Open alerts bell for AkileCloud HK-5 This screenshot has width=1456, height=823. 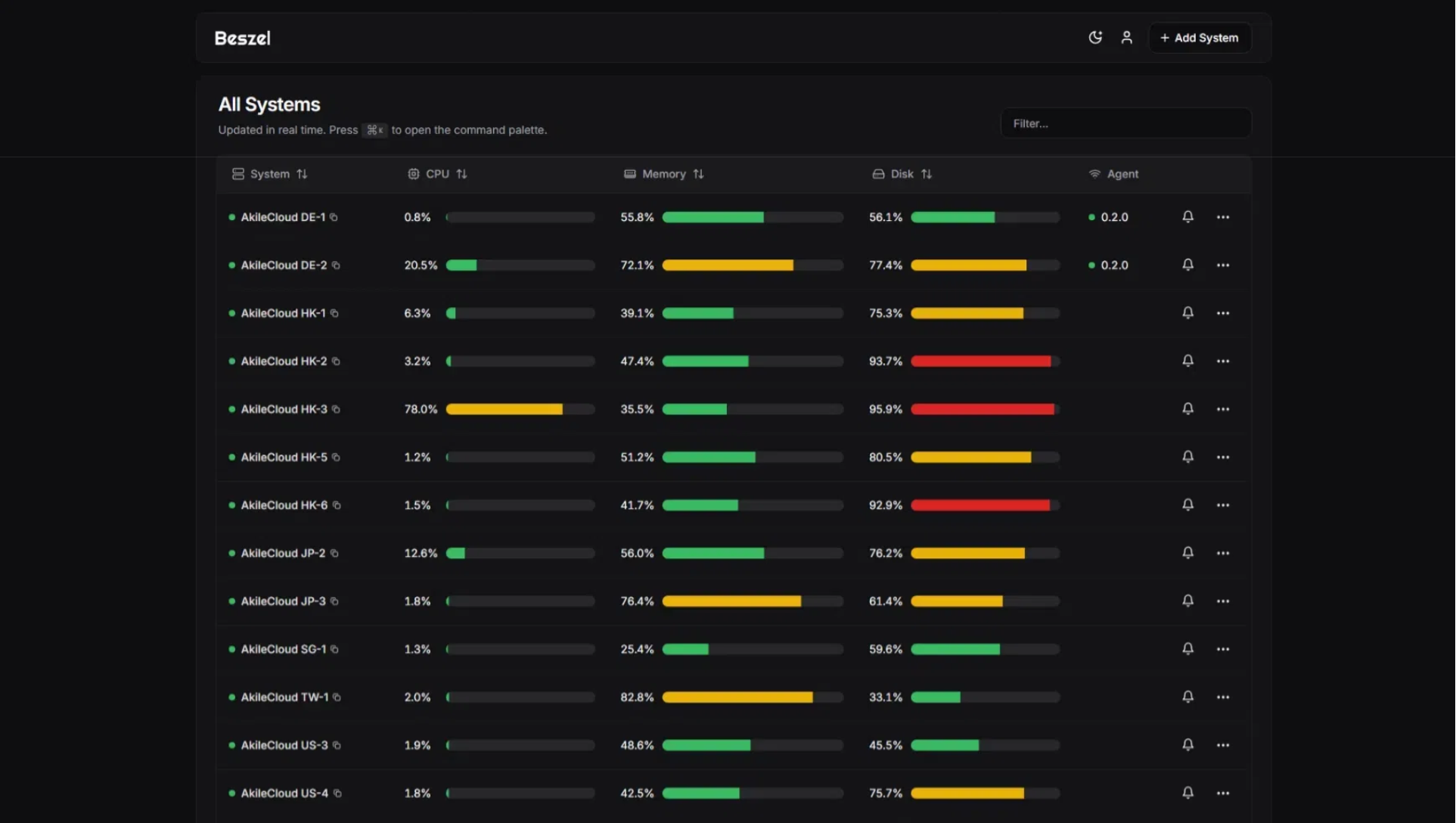1187,458
